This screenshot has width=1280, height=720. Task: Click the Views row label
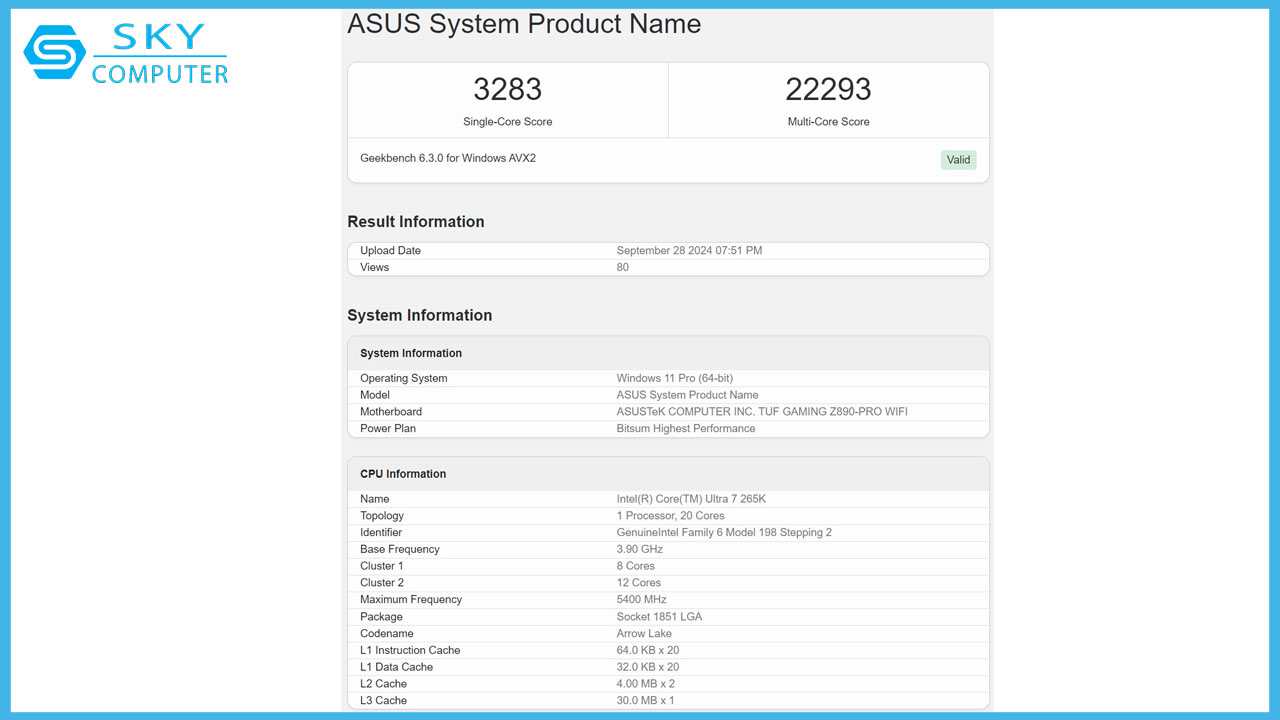tap(375, 268)
